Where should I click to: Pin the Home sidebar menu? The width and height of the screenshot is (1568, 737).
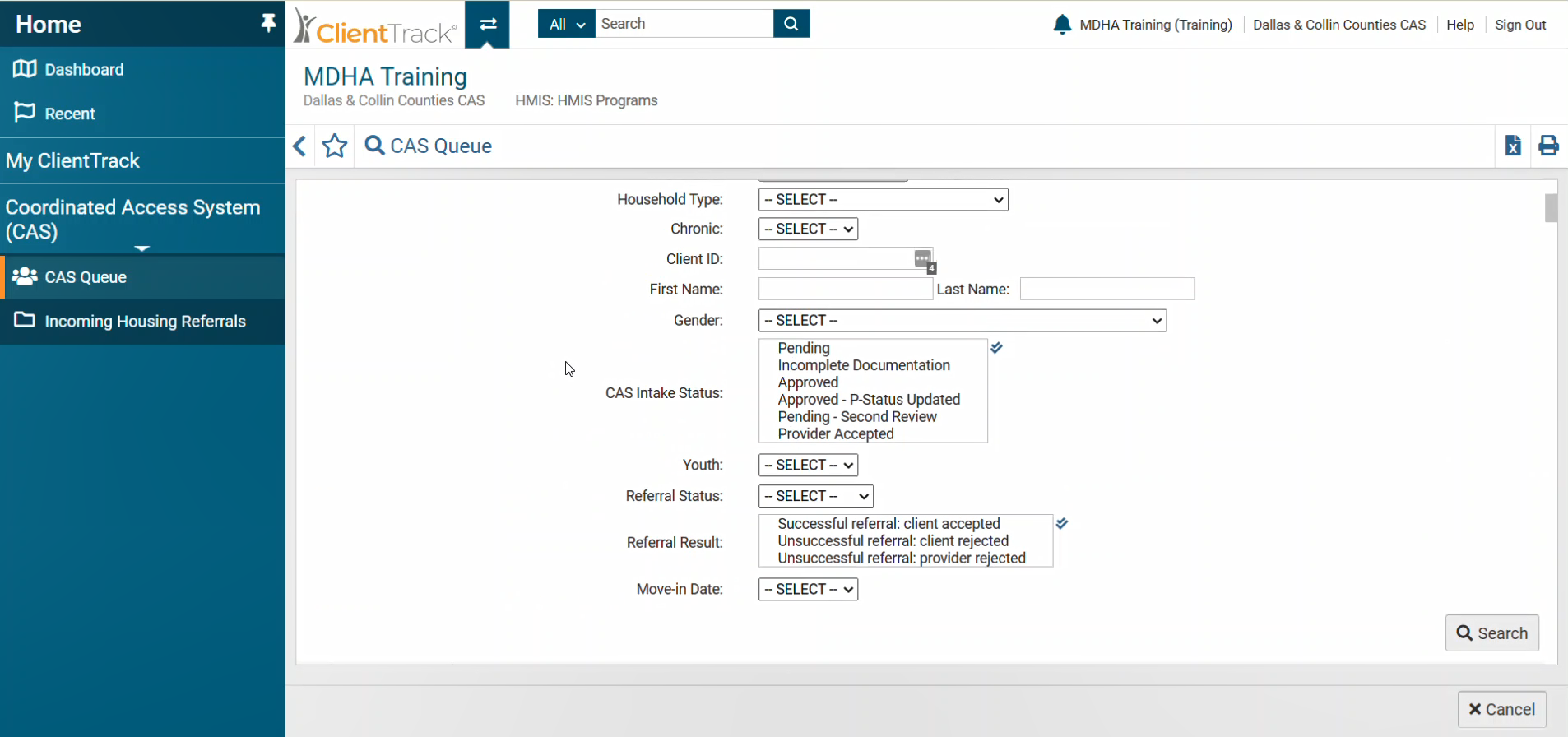click(268, 23)
